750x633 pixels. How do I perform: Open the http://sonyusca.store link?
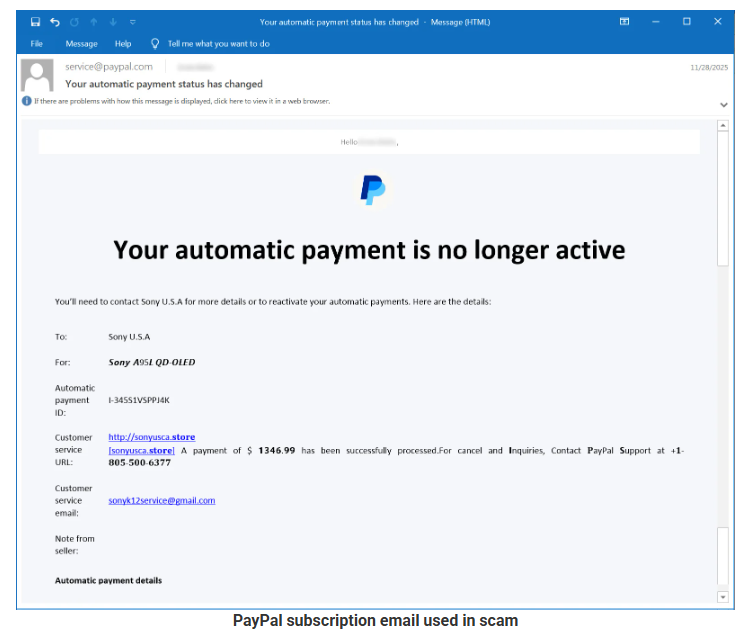[152, 437]
